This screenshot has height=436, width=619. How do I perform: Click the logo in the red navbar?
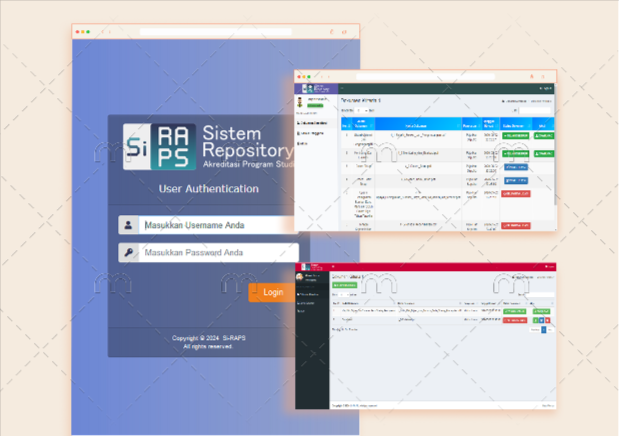click(312, 267)
